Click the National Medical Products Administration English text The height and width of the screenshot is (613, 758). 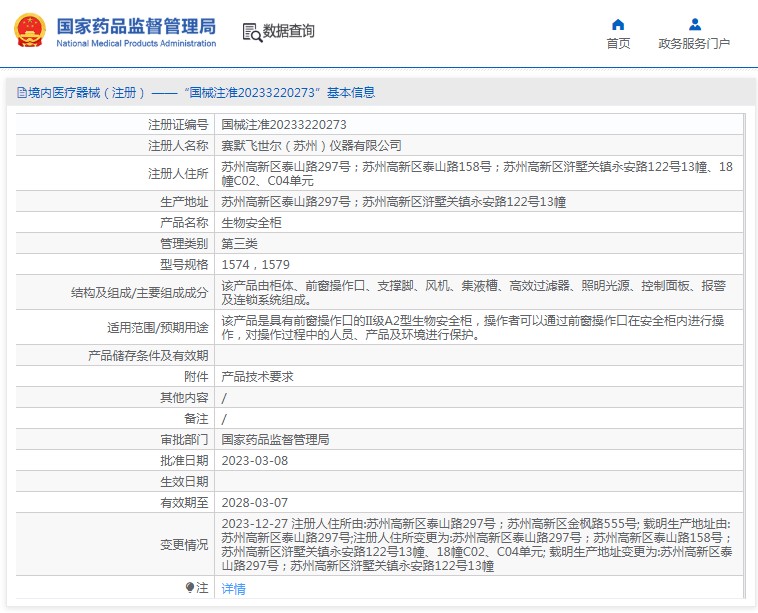135,44
